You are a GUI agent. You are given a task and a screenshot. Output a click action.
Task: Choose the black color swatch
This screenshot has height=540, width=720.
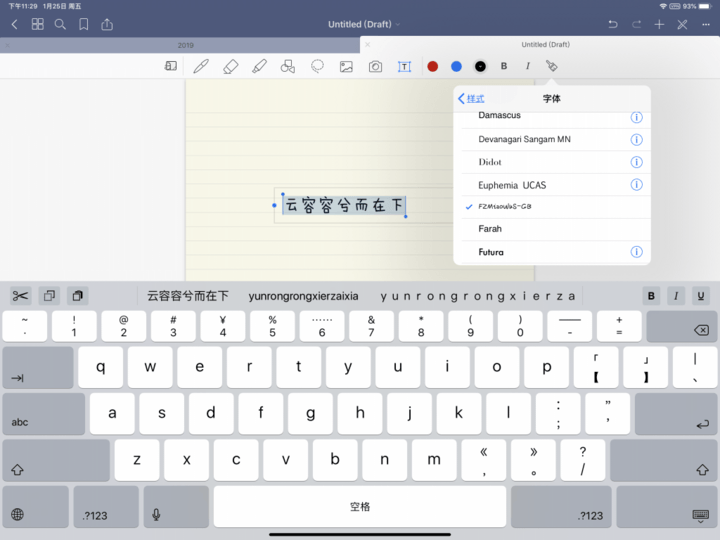coord(480,67)
